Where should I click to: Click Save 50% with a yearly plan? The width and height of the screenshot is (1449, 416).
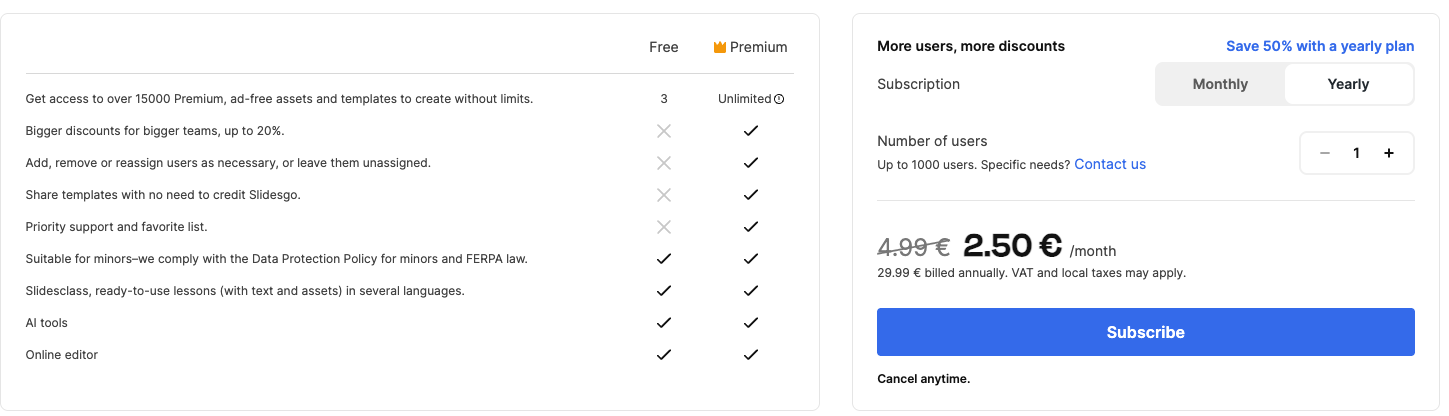pyautogui.click(x=1320, y=46)
